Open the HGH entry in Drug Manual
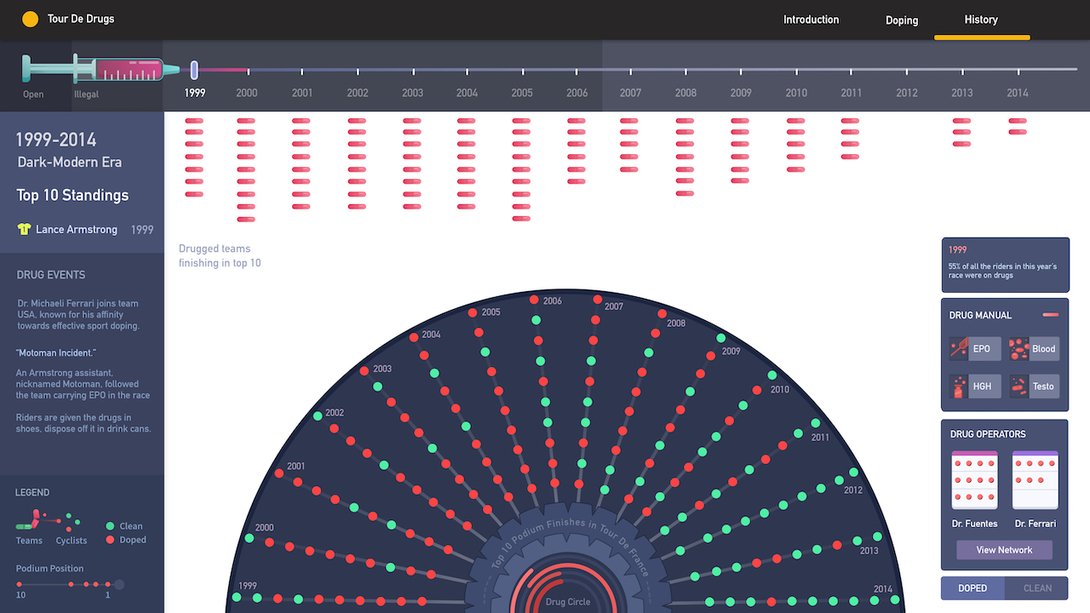This screenshot has height=613, width=1090. [x=975, y=386]
